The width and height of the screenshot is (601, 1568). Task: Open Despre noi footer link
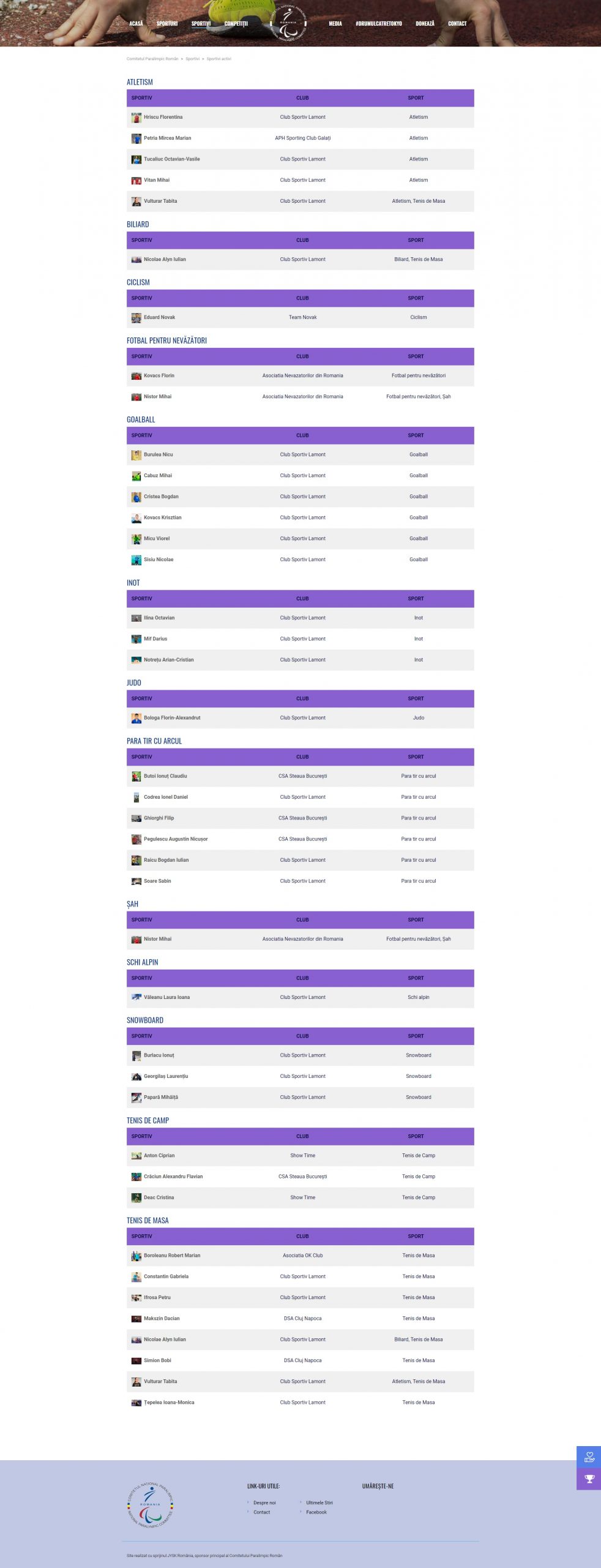pyautogui.click(x=264, y=1502)
